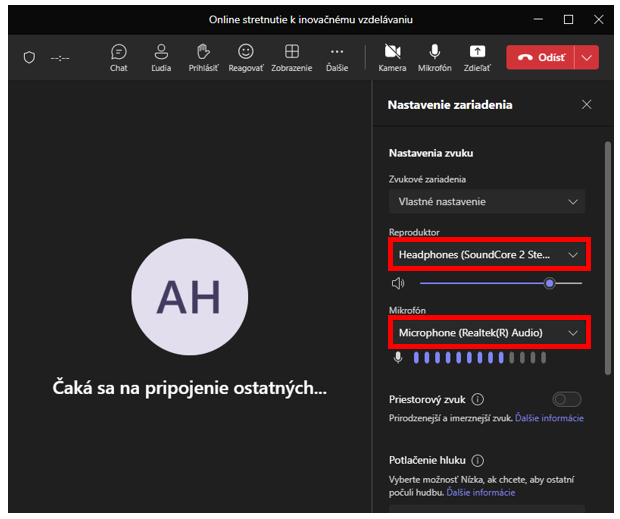Raise hand with Prihlásiť icon
620x519 pixels.
(x=203, y=58)
